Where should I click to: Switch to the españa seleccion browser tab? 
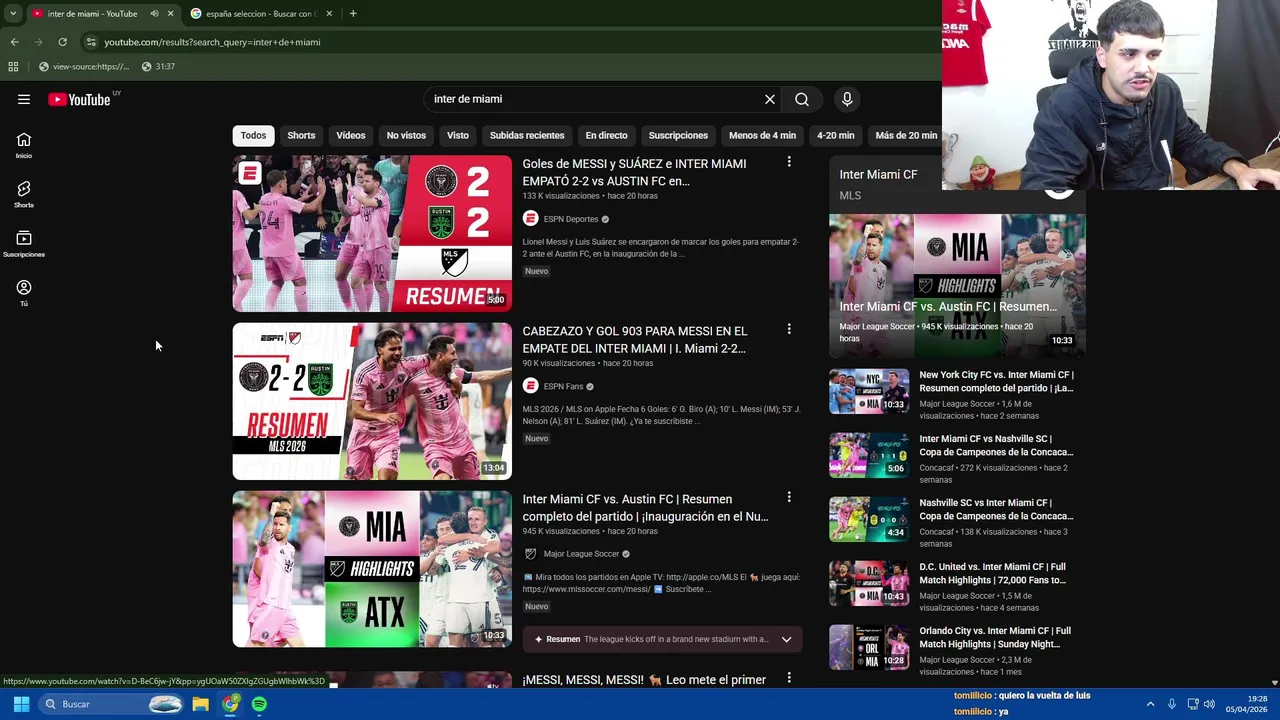(259, 14)
